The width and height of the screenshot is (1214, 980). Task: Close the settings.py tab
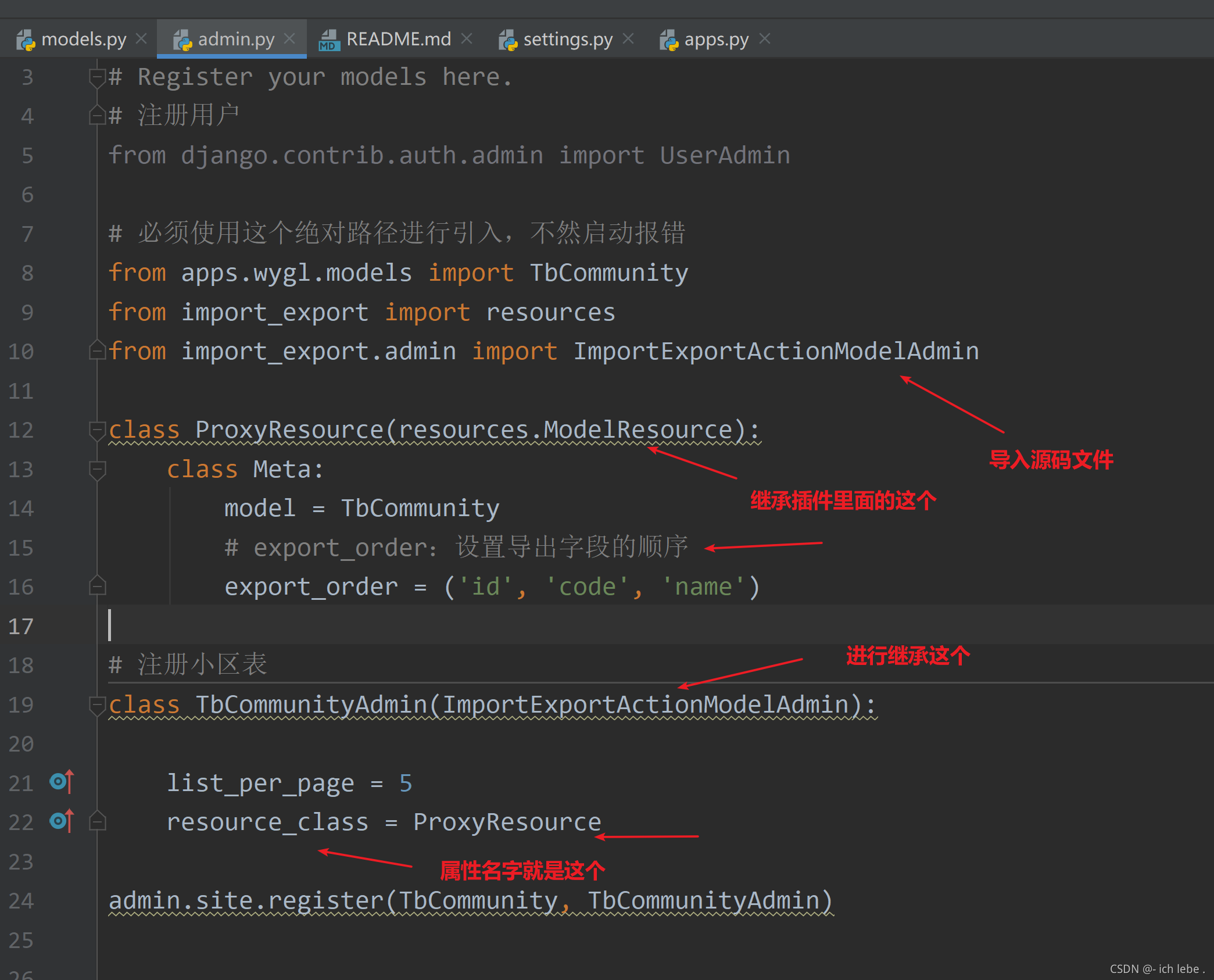pyautogui.click(x=628, y=38)
